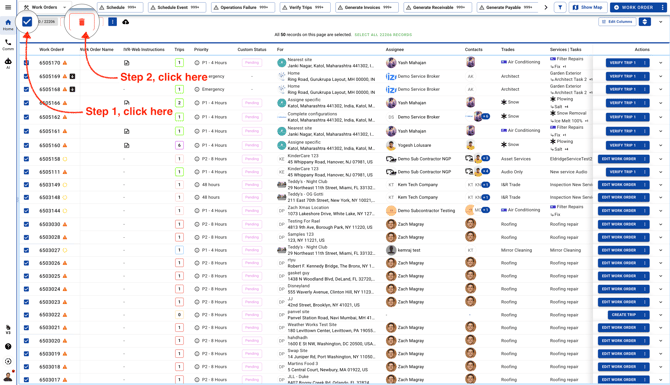Open the Schedule Event queue tab
This screenshot has width=670, height=385.
point(177,7)
